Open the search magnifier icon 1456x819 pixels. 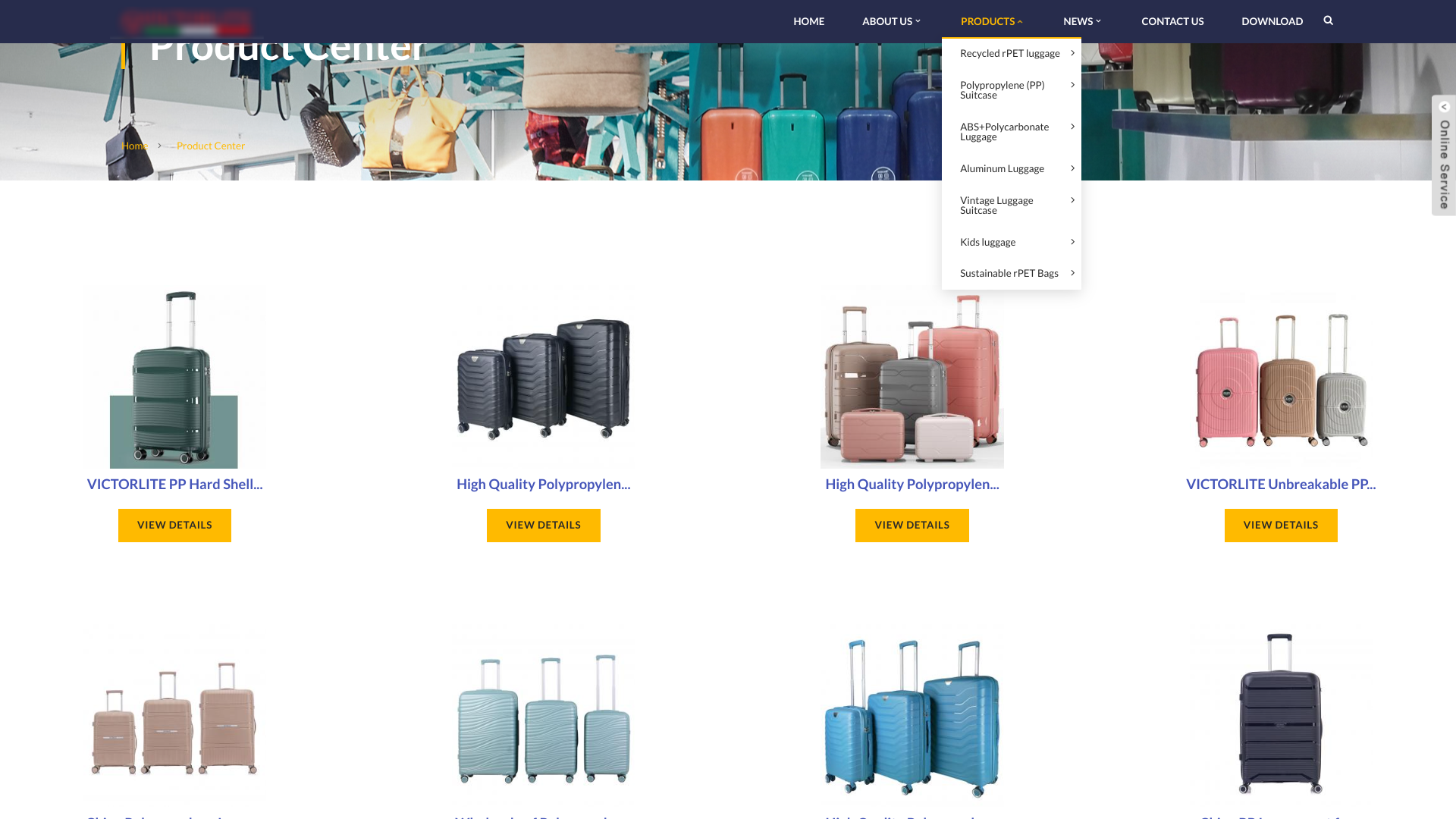click(1328, 20)
